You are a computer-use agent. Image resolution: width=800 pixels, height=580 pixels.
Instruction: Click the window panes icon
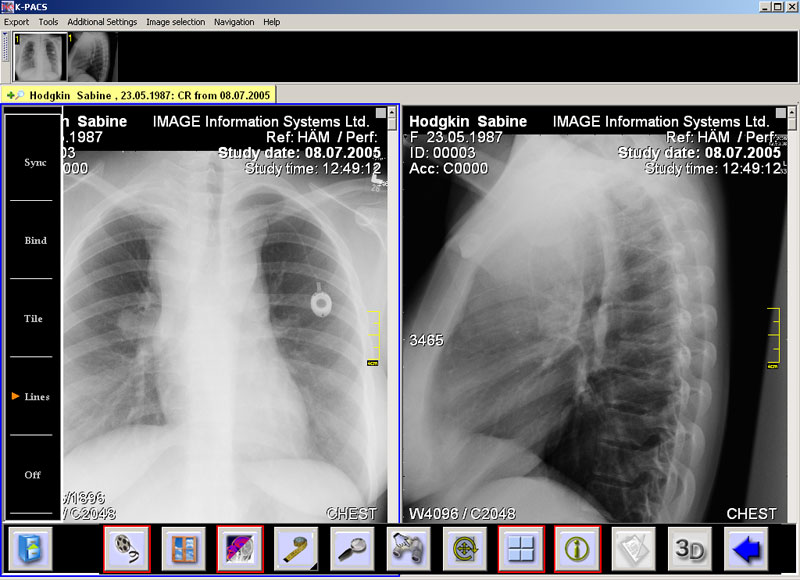184,549
